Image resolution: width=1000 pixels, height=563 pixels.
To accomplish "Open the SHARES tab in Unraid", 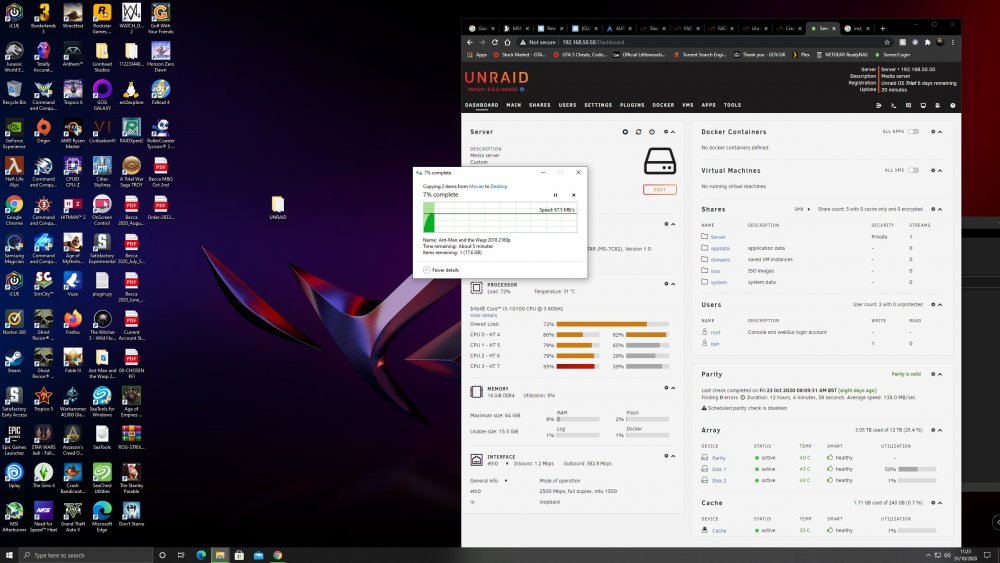I will point(540,105).
